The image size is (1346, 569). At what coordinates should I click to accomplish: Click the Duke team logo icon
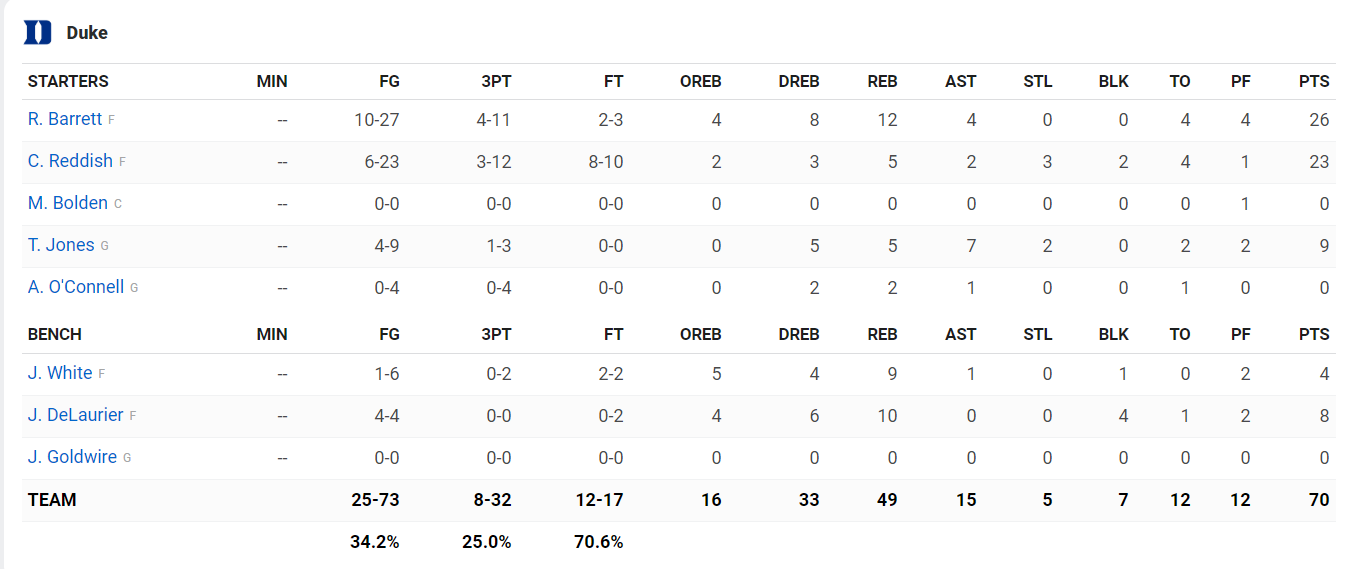[37, 33]
